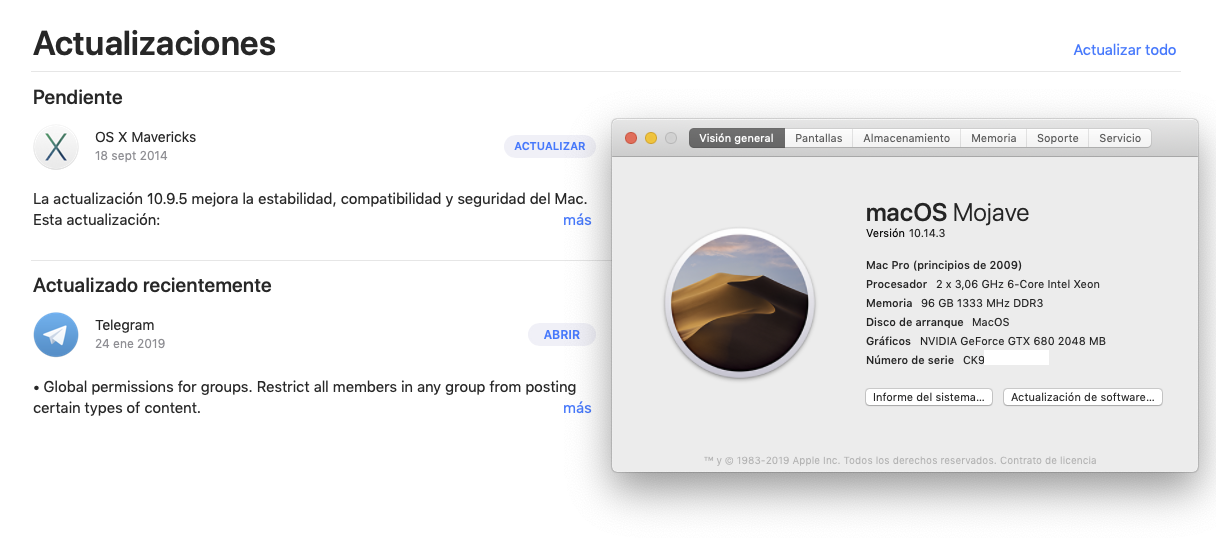Click the OS X Mavericks app icon
This screenshot has height=548, width=1216.
click(56, 147)
